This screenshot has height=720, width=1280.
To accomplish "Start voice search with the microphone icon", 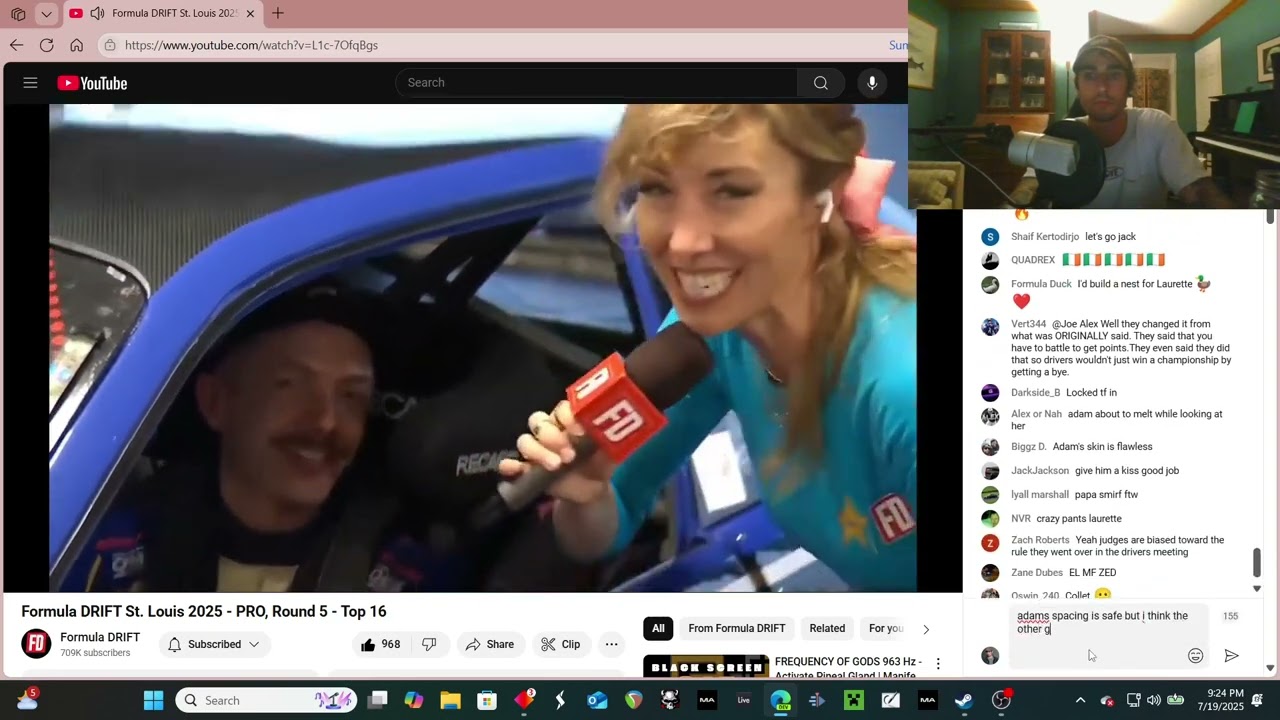I will [872, 83].
